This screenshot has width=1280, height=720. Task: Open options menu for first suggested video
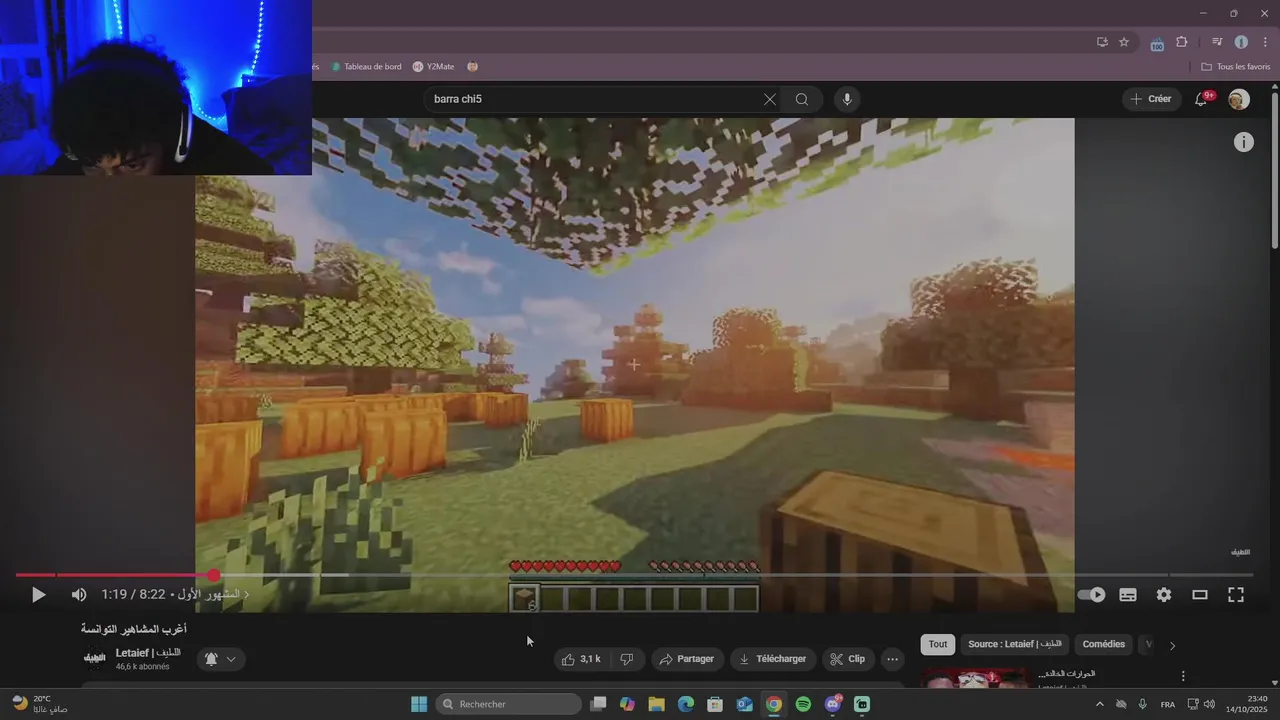[x=1183, y=676]
